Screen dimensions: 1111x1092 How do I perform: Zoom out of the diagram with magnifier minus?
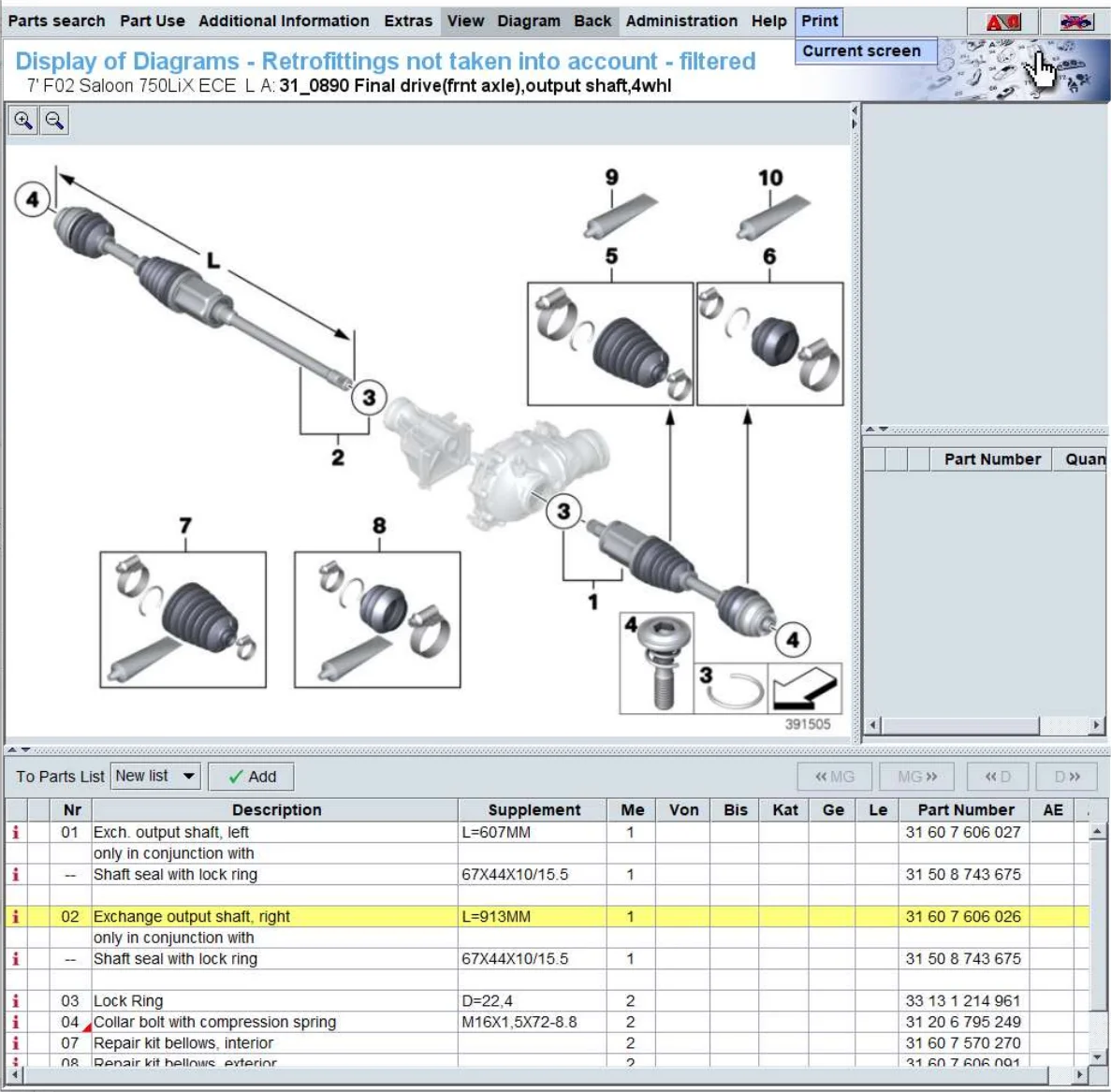[54, 121]
